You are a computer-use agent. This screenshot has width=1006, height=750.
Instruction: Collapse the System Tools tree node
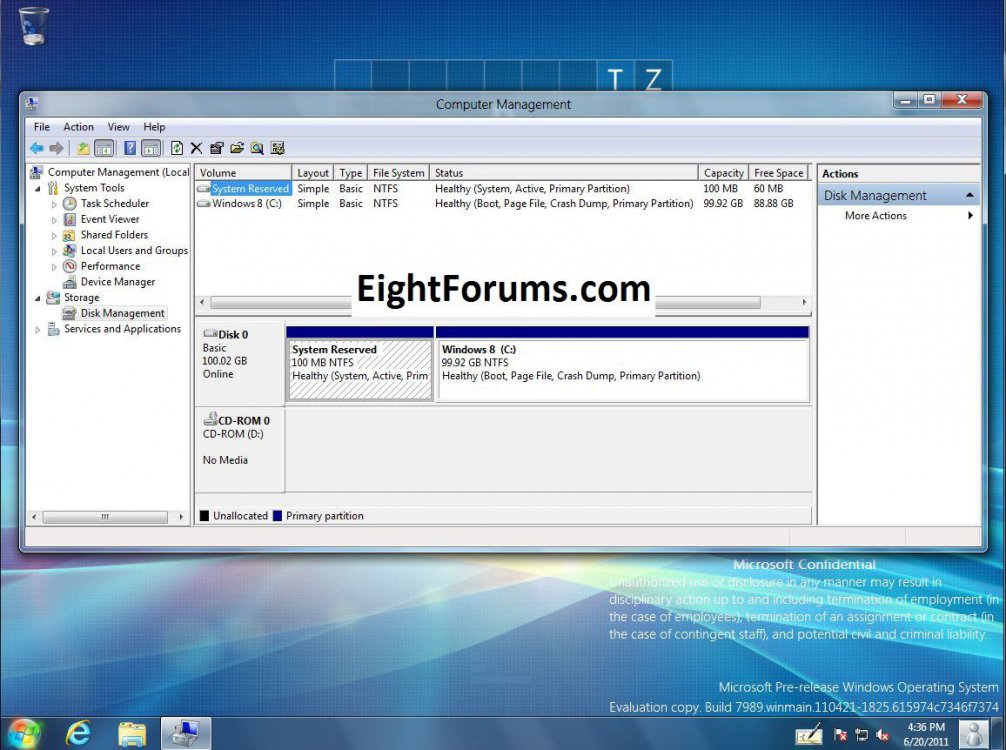click(x=39, y=188)
